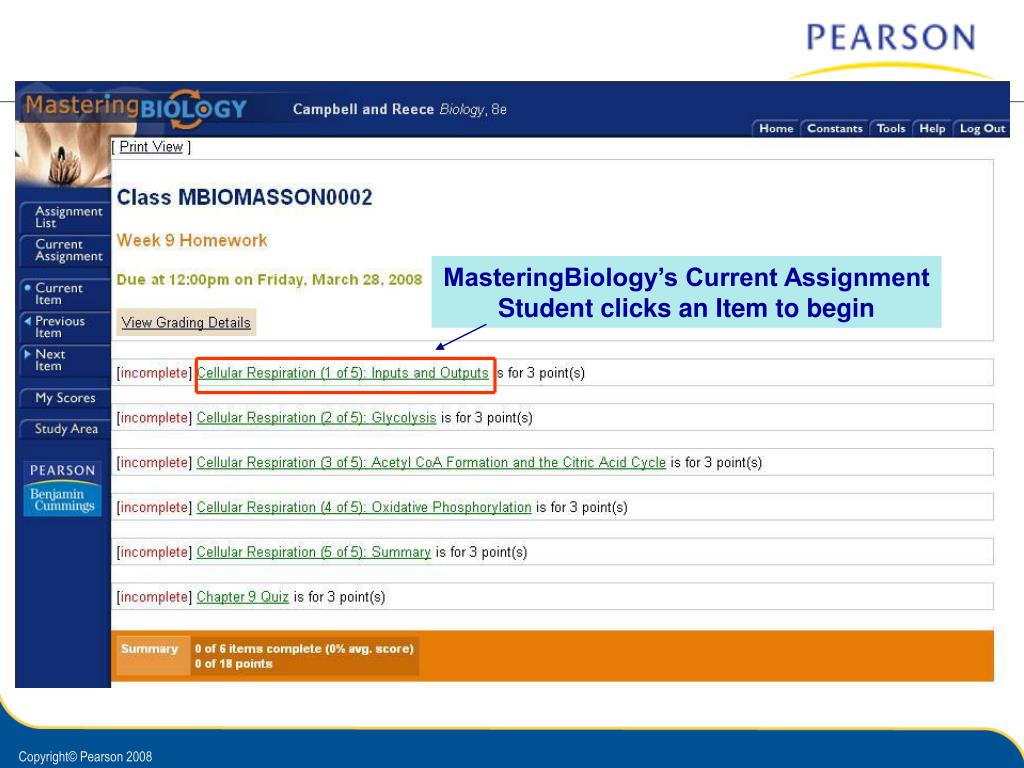Log Out of MasteringBiology
Viewport: 1024px width, 768px height.
point(982,129)
